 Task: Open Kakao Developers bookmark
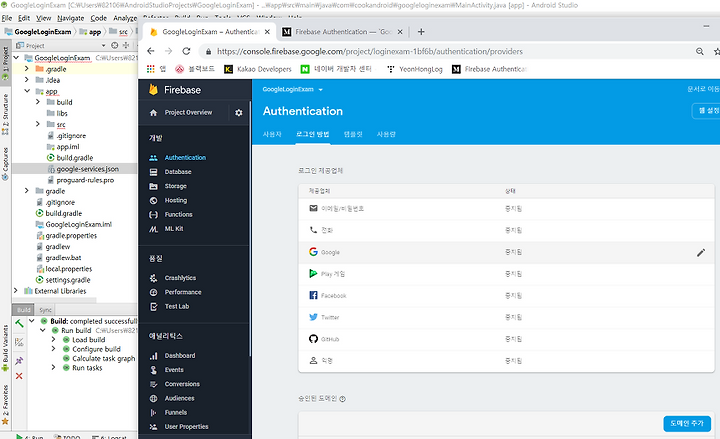258,69
